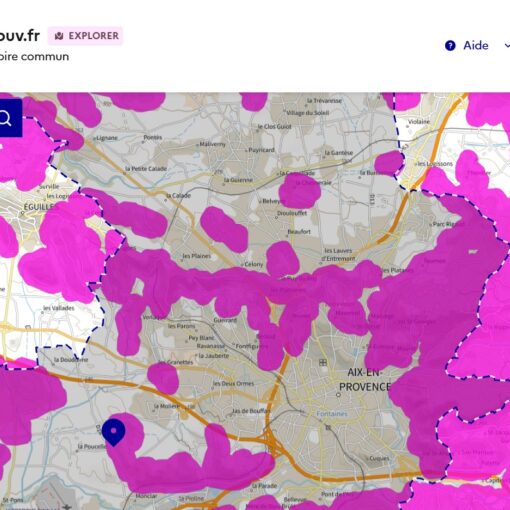Screen dimensions: 510x510
Task: Click the 'Lignane' label
Action: (x=107, y=138)
